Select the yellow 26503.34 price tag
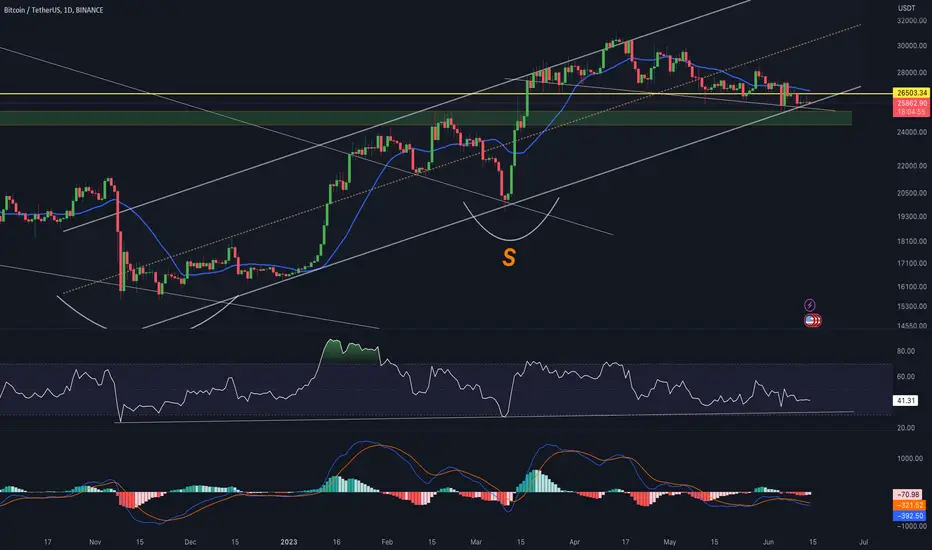The height and width of the screenshot is (550, 932). 911,93
